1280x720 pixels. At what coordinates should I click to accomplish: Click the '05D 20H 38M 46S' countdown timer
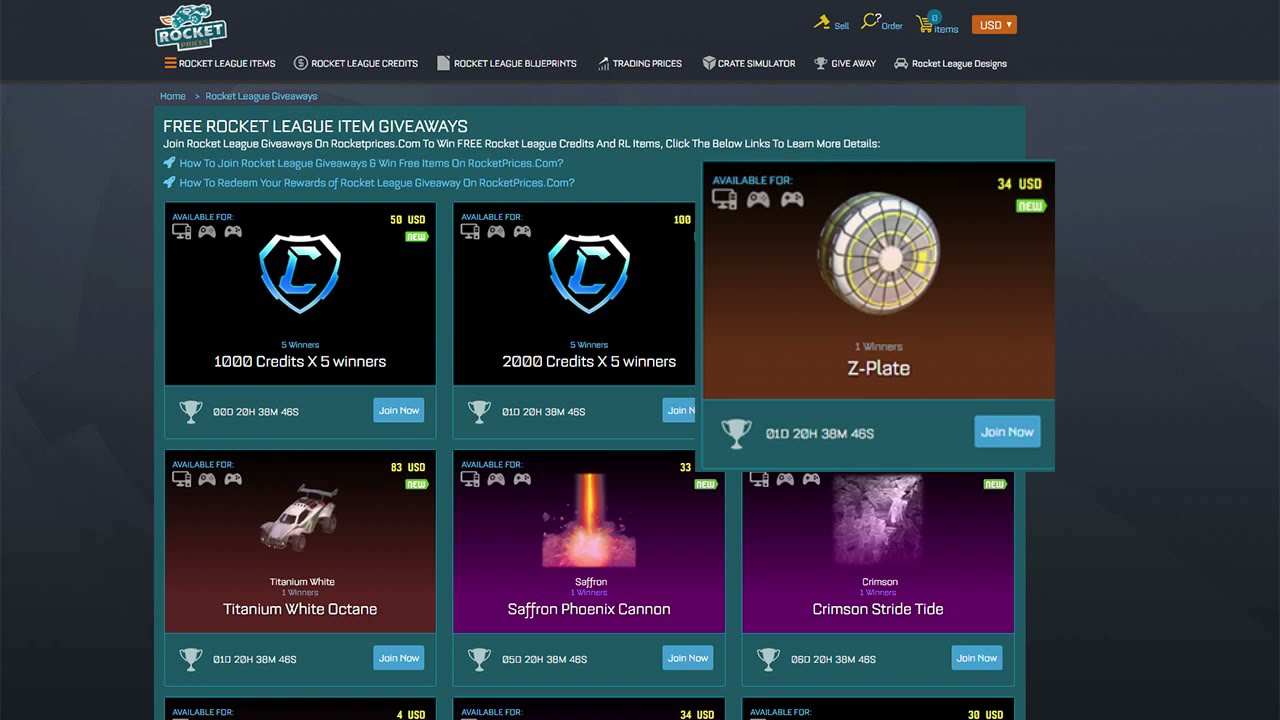point(544,659)
